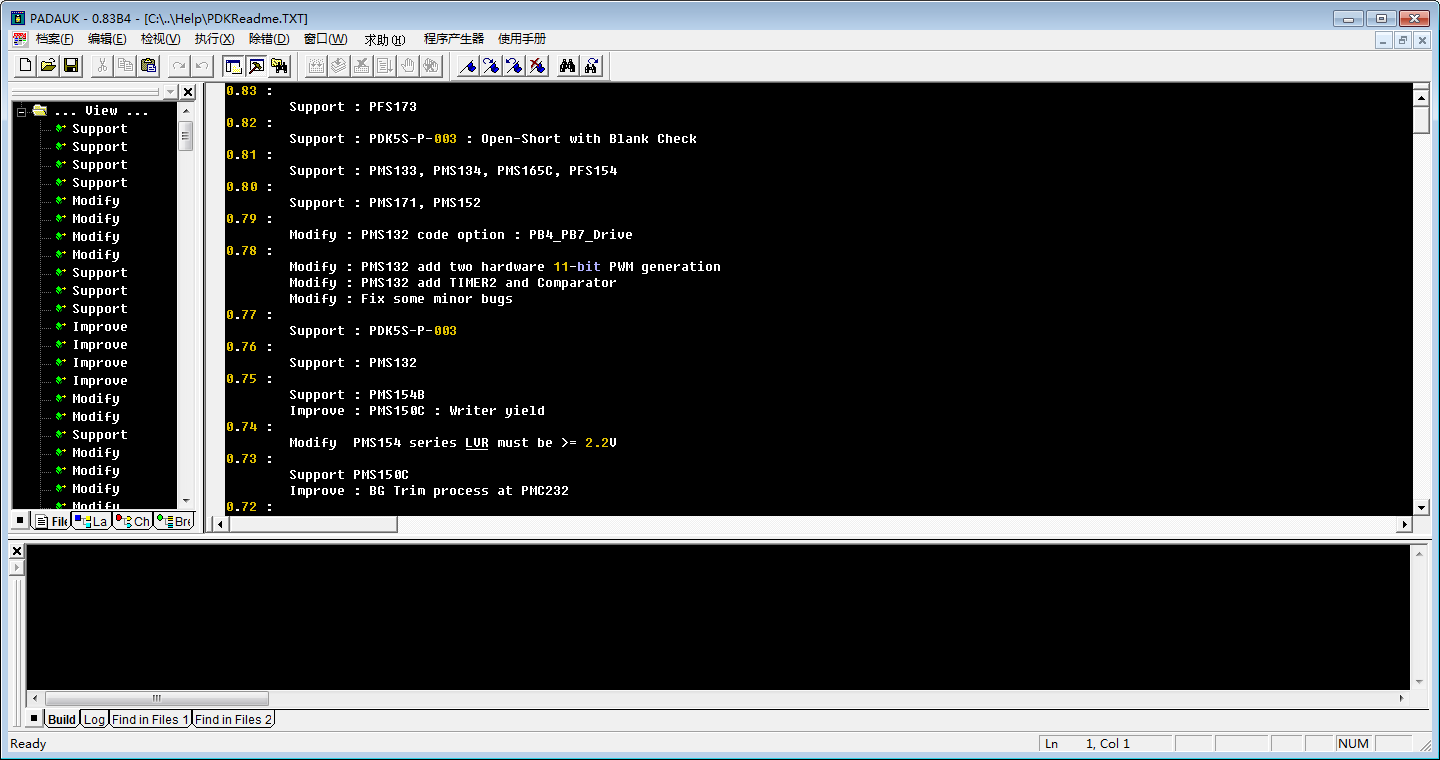Image resolution: width=1440 pixels, height=760 pixels.
Task: Click the tree panel scroll-down arrow
Action: (x=185, y=501)
